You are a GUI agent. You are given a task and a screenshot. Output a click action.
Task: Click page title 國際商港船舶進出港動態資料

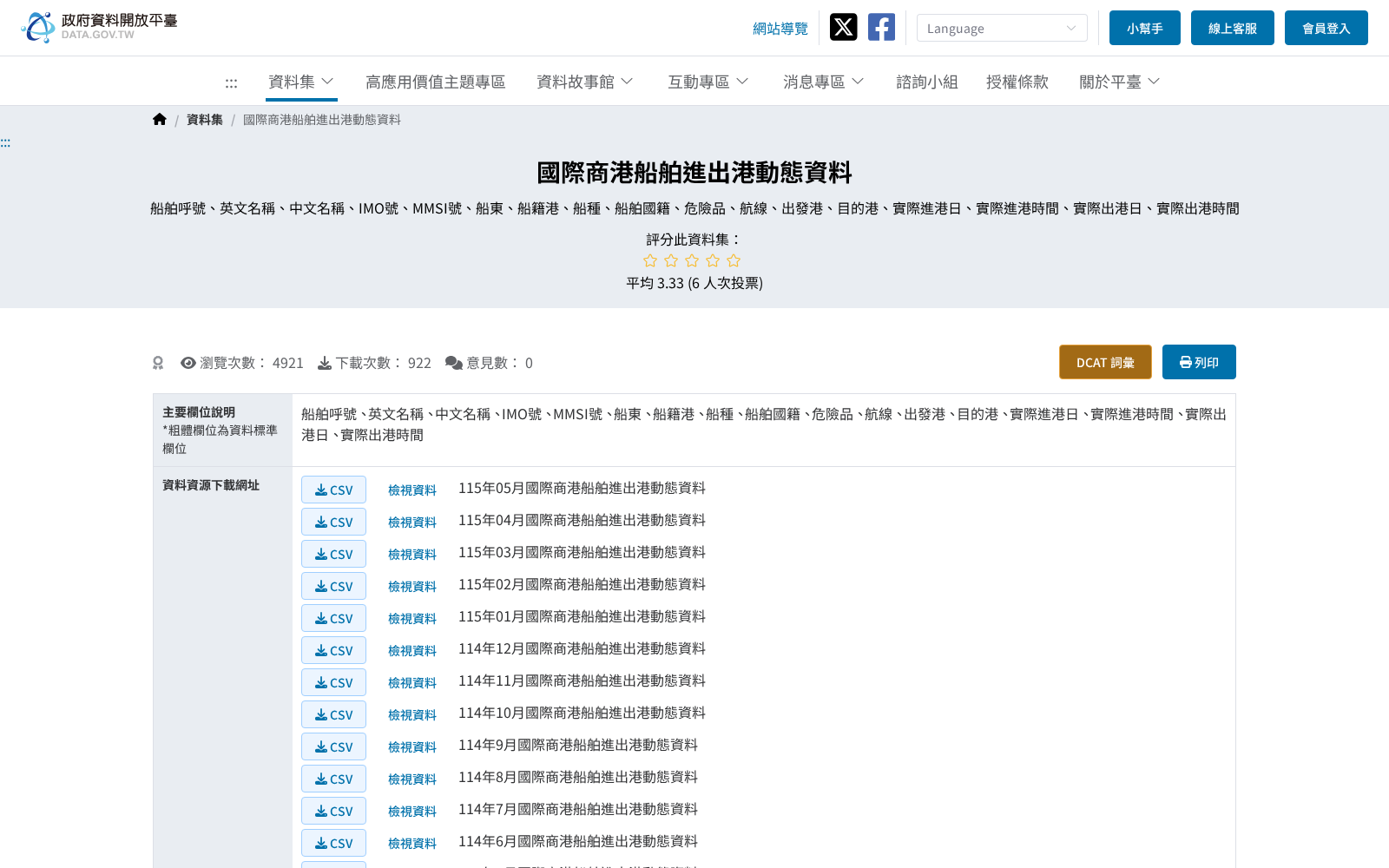click(694, 173)
